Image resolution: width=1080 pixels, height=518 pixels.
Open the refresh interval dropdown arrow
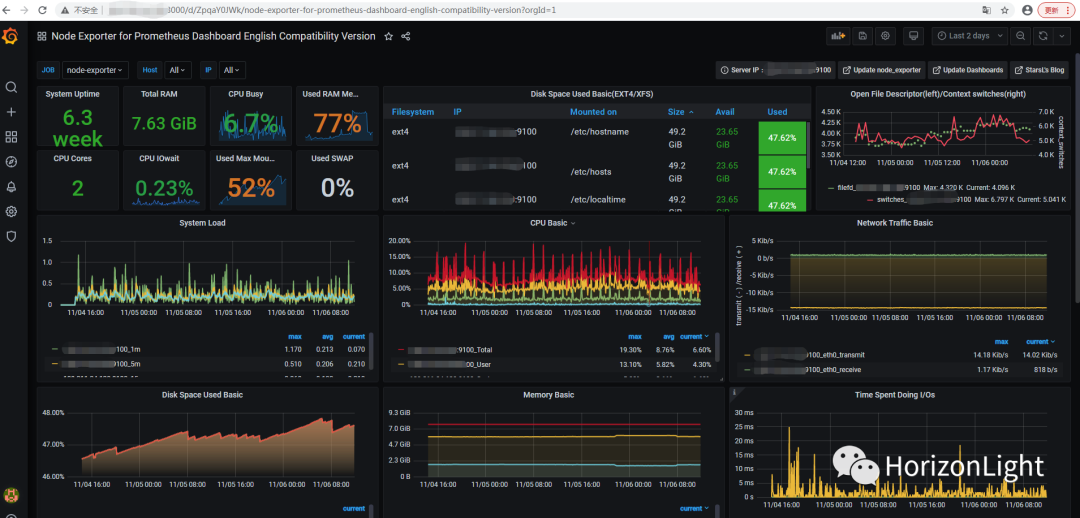click(x=1061, y=36)
